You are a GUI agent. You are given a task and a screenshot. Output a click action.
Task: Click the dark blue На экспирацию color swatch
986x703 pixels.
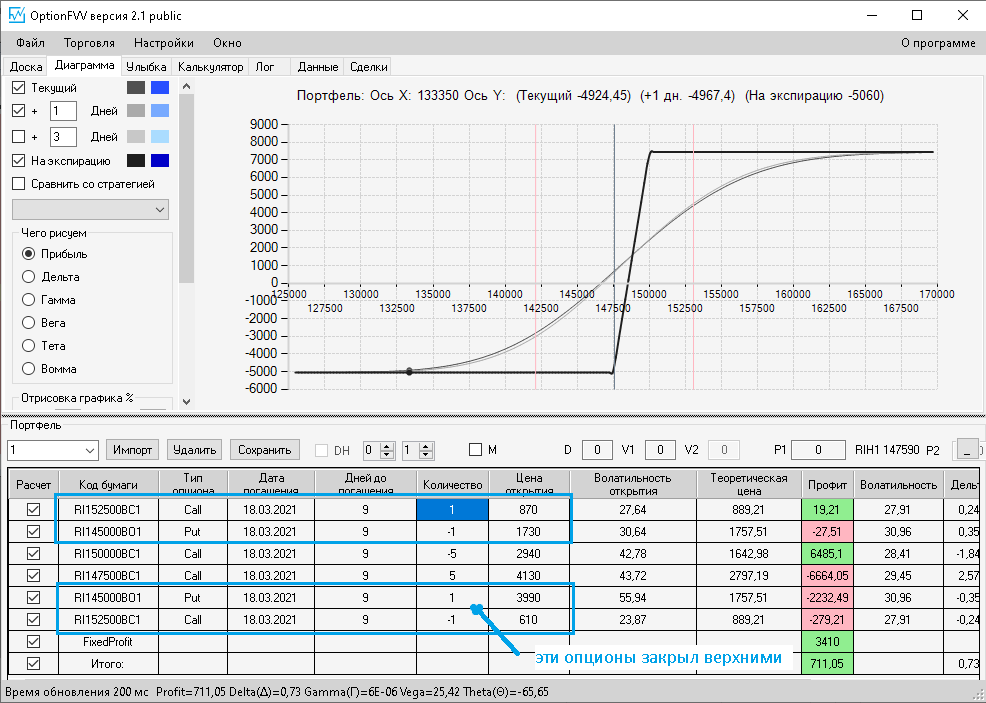pyautogui.click(x=160, y=160)
